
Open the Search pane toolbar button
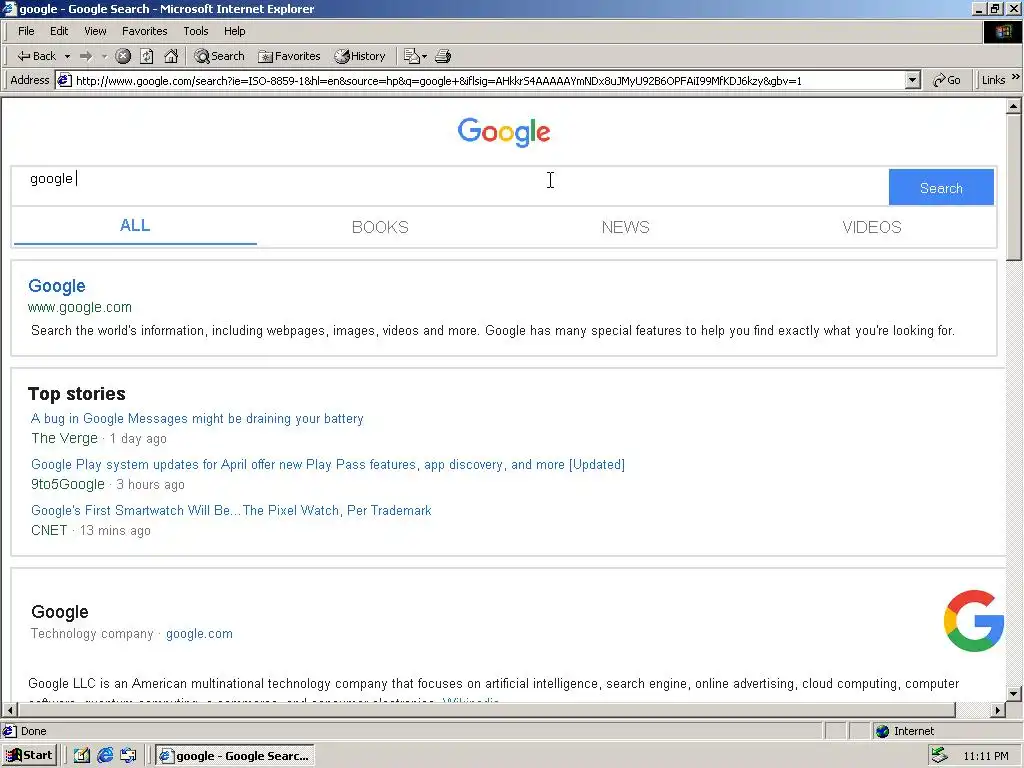pyautogui.click(x=219, y=56)
